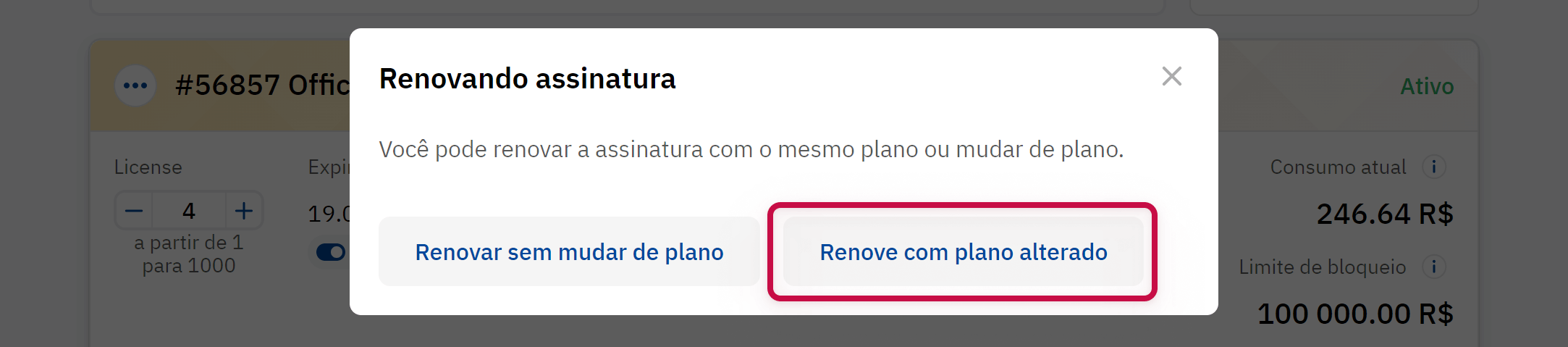1568x347 pixels.
Task: Click the 'a partir de 1 para 1000' hint
Action: click(189, 254)
